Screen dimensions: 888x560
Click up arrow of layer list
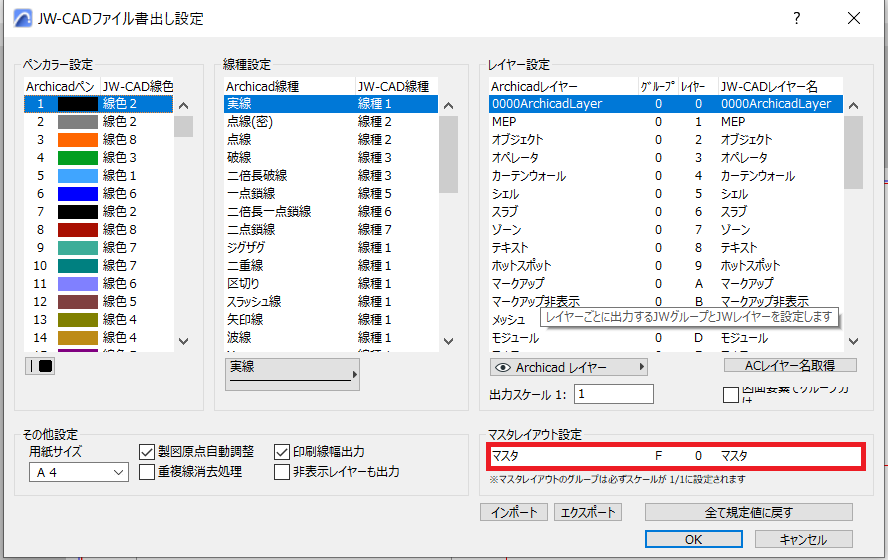pyautogui.click(x=853, y=105)
